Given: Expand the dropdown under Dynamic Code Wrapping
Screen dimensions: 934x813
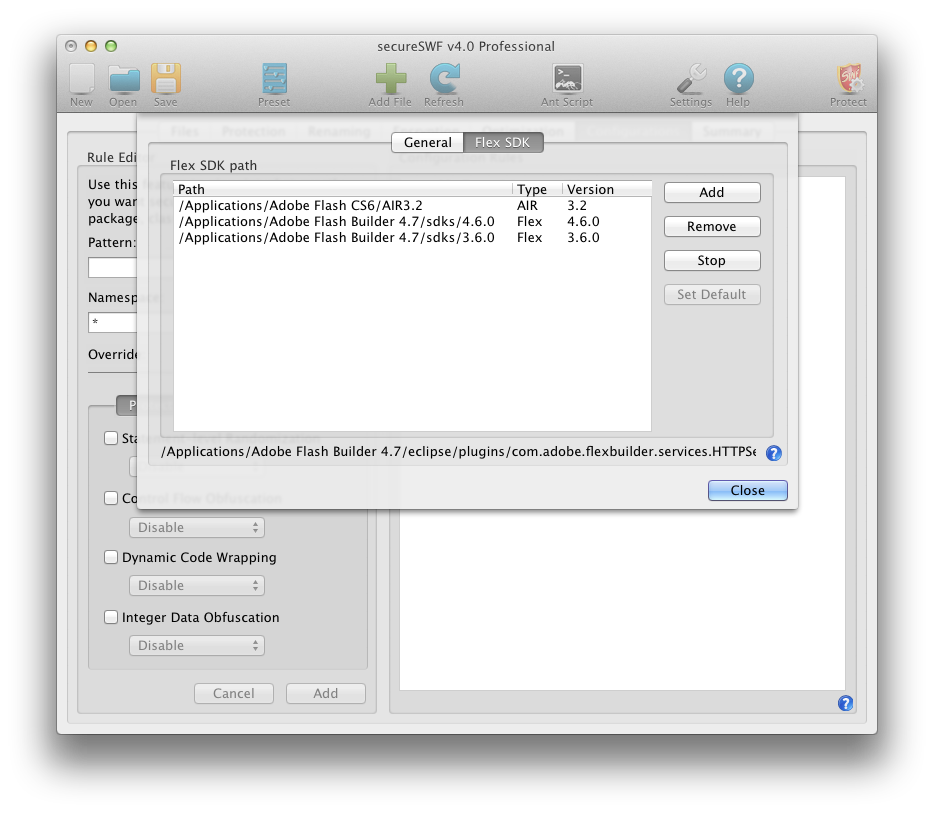Looking at the screenshot, I should tap(196, 586).
